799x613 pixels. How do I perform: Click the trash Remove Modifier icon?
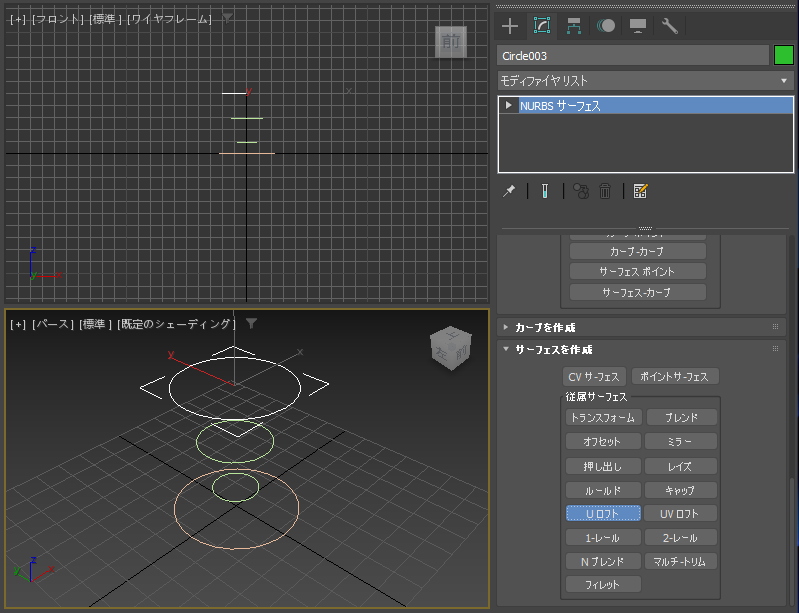click(605, 191)
